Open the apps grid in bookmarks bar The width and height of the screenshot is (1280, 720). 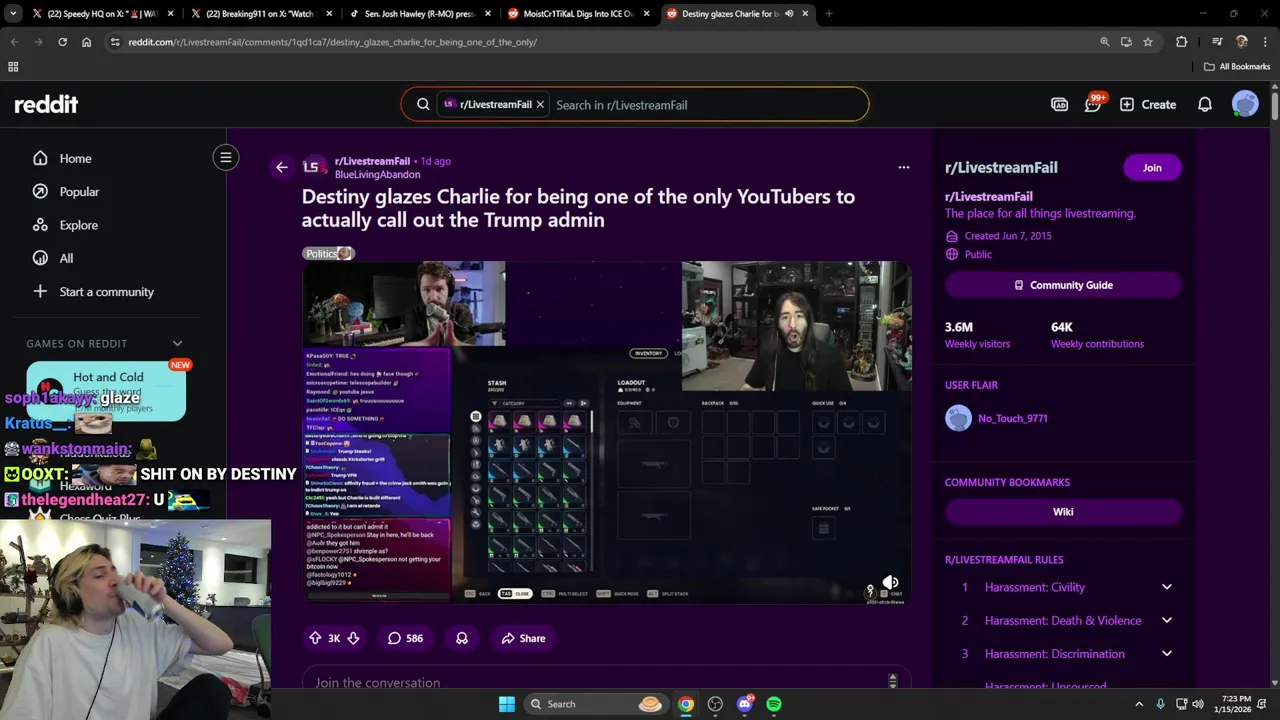tap(13, 67)
